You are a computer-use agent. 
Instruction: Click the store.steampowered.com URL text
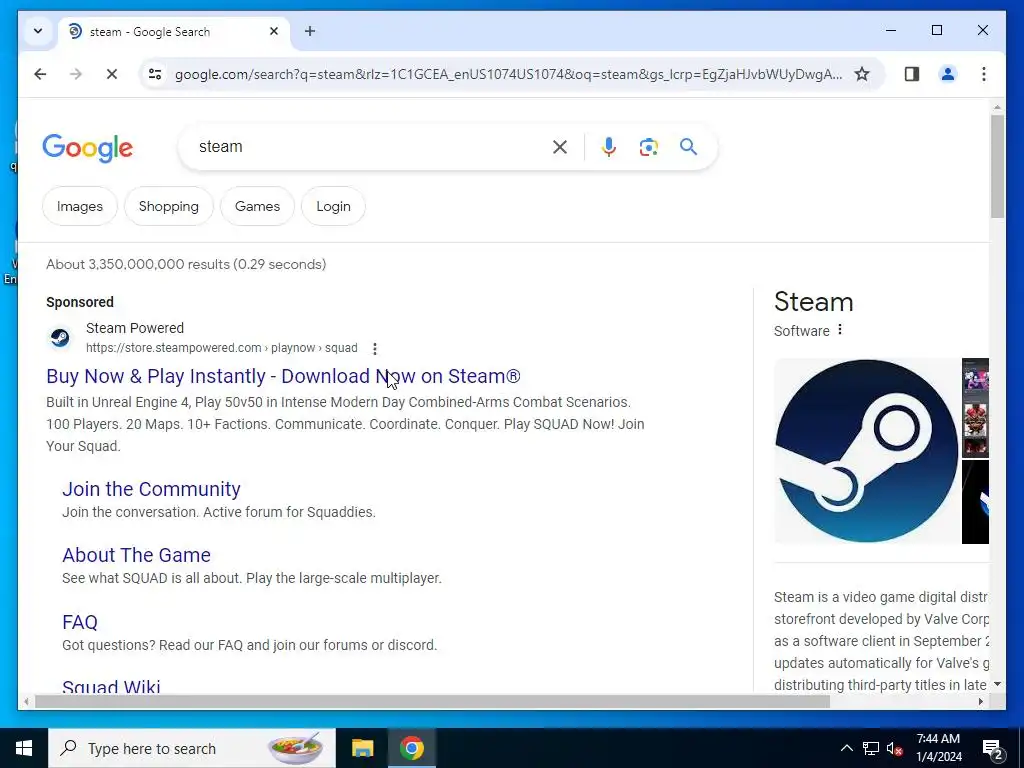221,348
